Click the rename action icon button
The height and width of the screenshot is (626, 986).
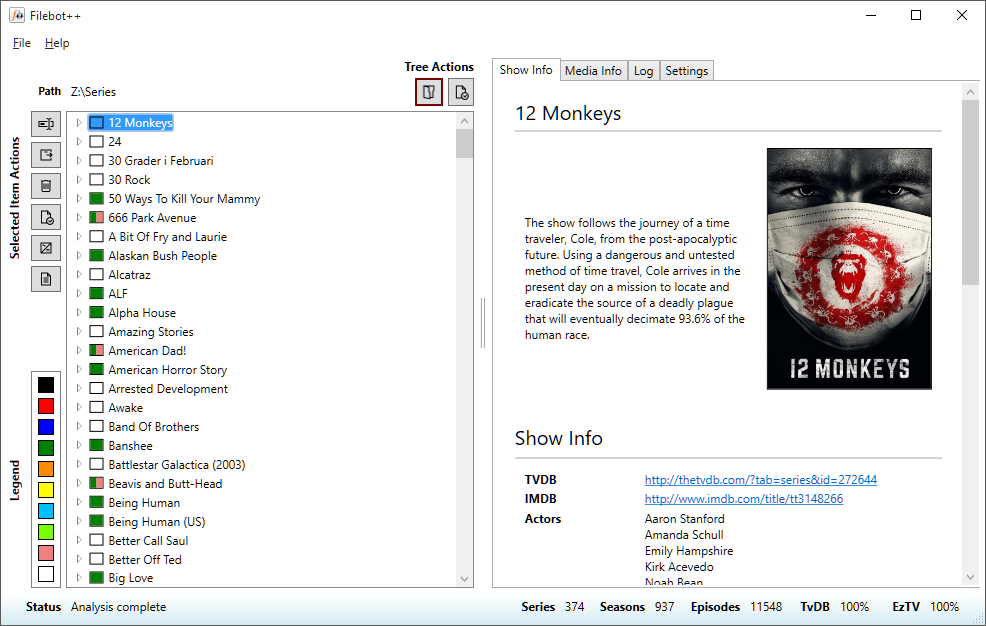point(46,124)
